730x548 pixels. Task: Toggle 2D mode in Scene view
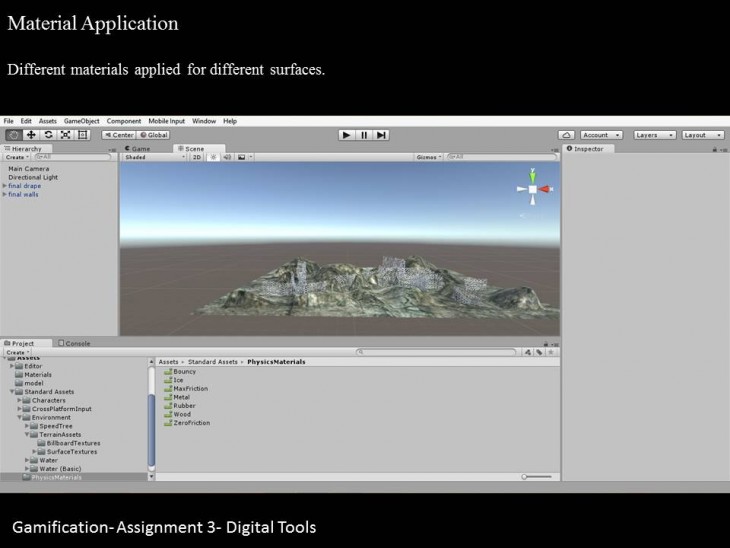pyautogui.click(x=197, y=157)
